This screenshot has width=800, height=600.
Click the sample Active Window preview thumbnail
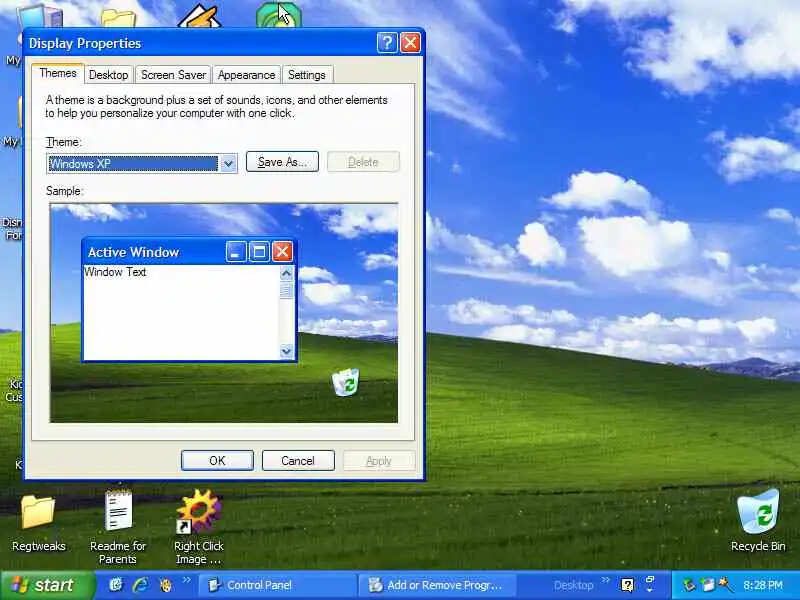pyautogui.click(x=189, y=300)
